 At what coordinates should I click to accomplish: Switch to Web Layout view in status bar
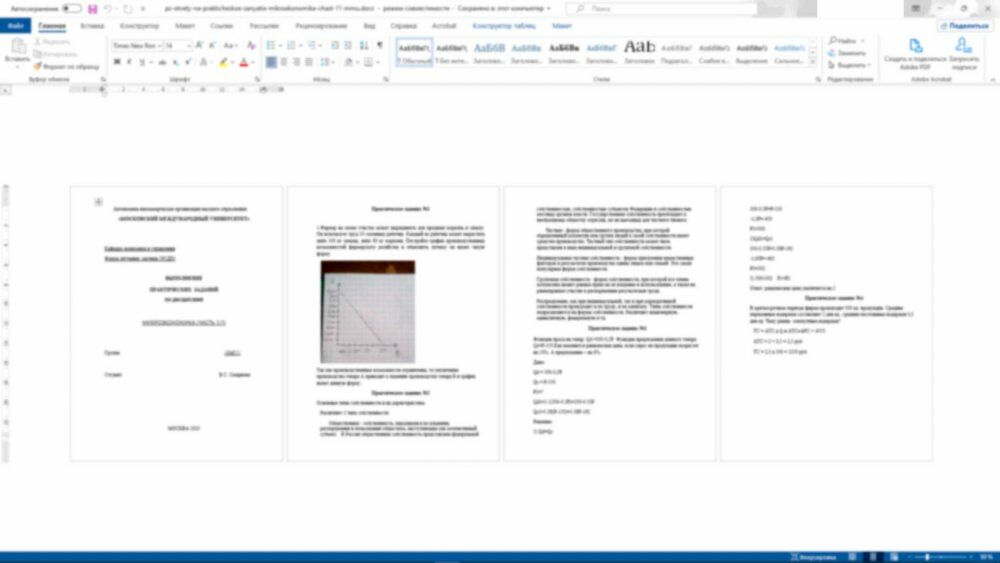(894, 557)
